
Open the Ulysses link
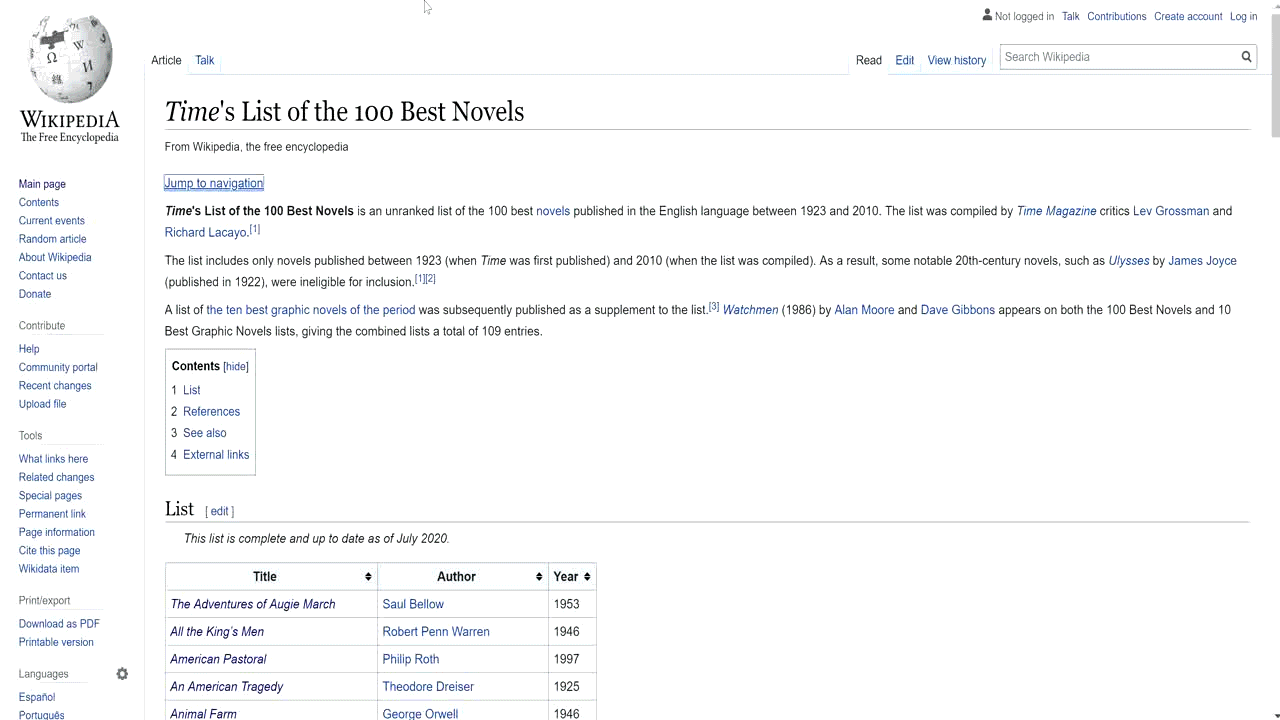click(x=1129, y=261)
